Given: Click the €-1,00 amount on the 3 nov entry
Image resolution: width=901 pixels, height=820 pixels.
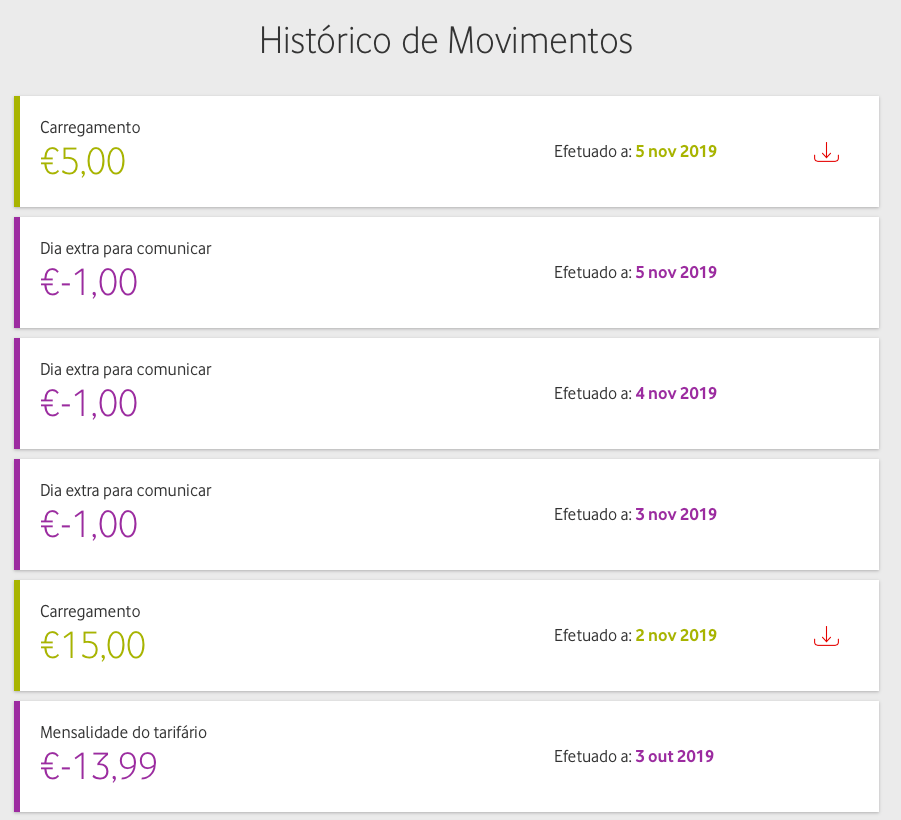Looking at the screenshot, I should click(x=89, y=524).
